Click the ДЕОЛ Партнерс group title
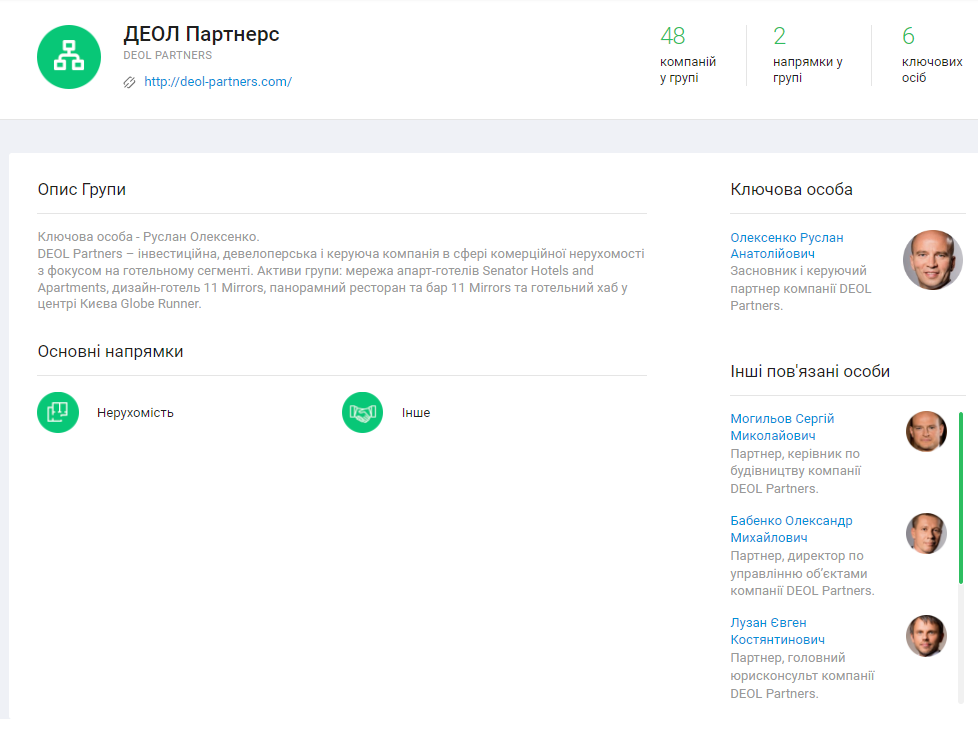978x730 pixels. point(201,34)
